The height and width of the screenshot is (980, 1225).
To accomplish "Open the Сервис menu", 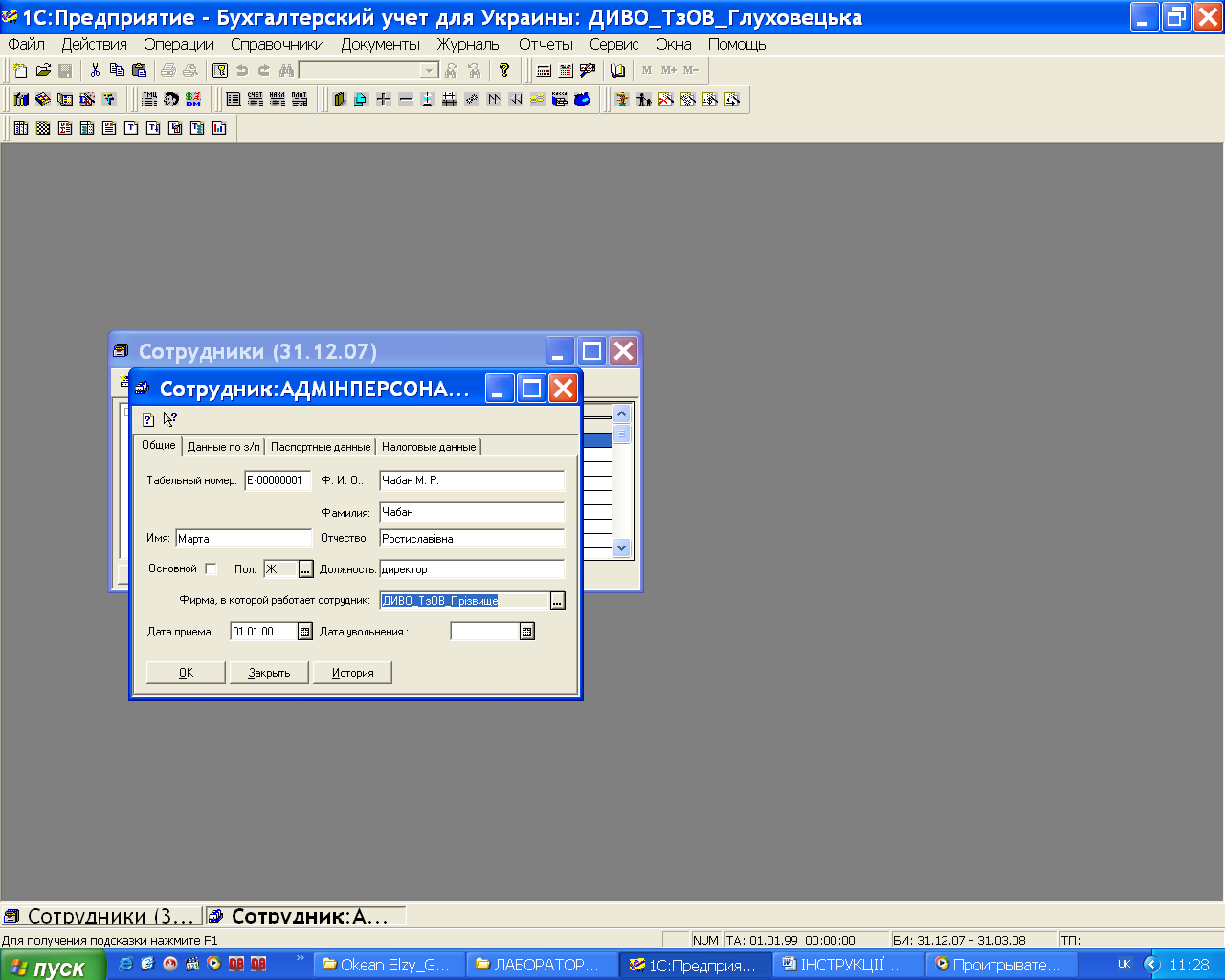I will [x=613, y=44].
